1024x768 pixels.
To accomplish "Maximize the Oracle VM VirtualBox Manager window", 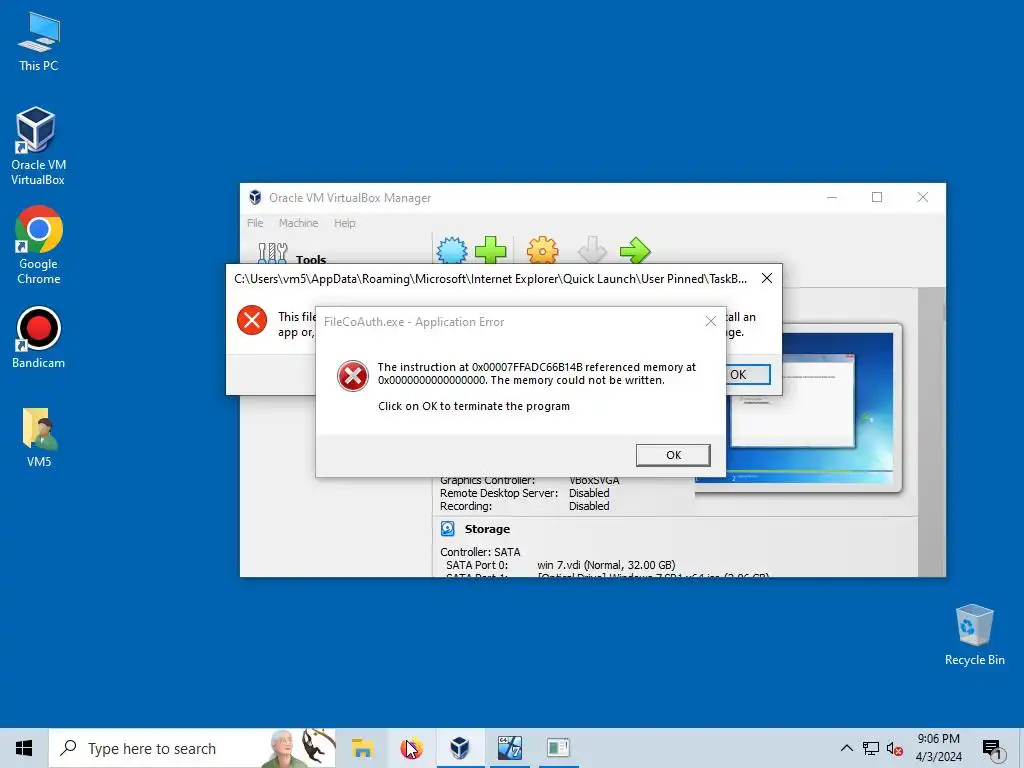I will coord(877,197).
